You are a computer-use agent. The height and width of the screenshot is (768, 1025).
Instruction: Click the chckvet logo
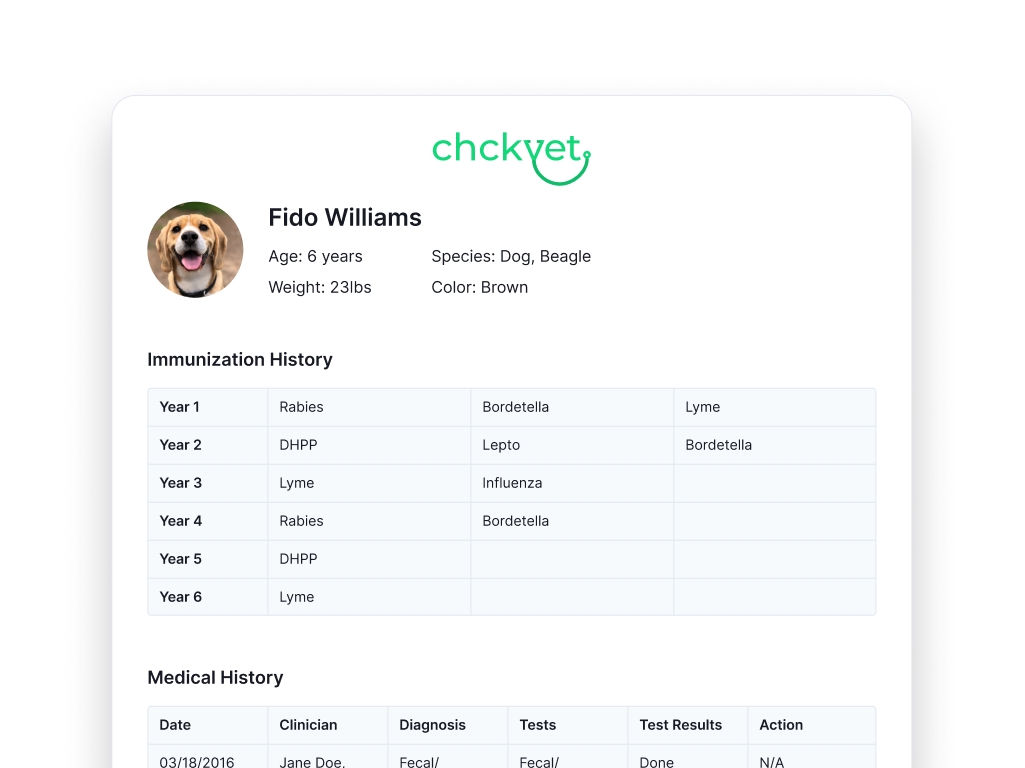[511, 157]
